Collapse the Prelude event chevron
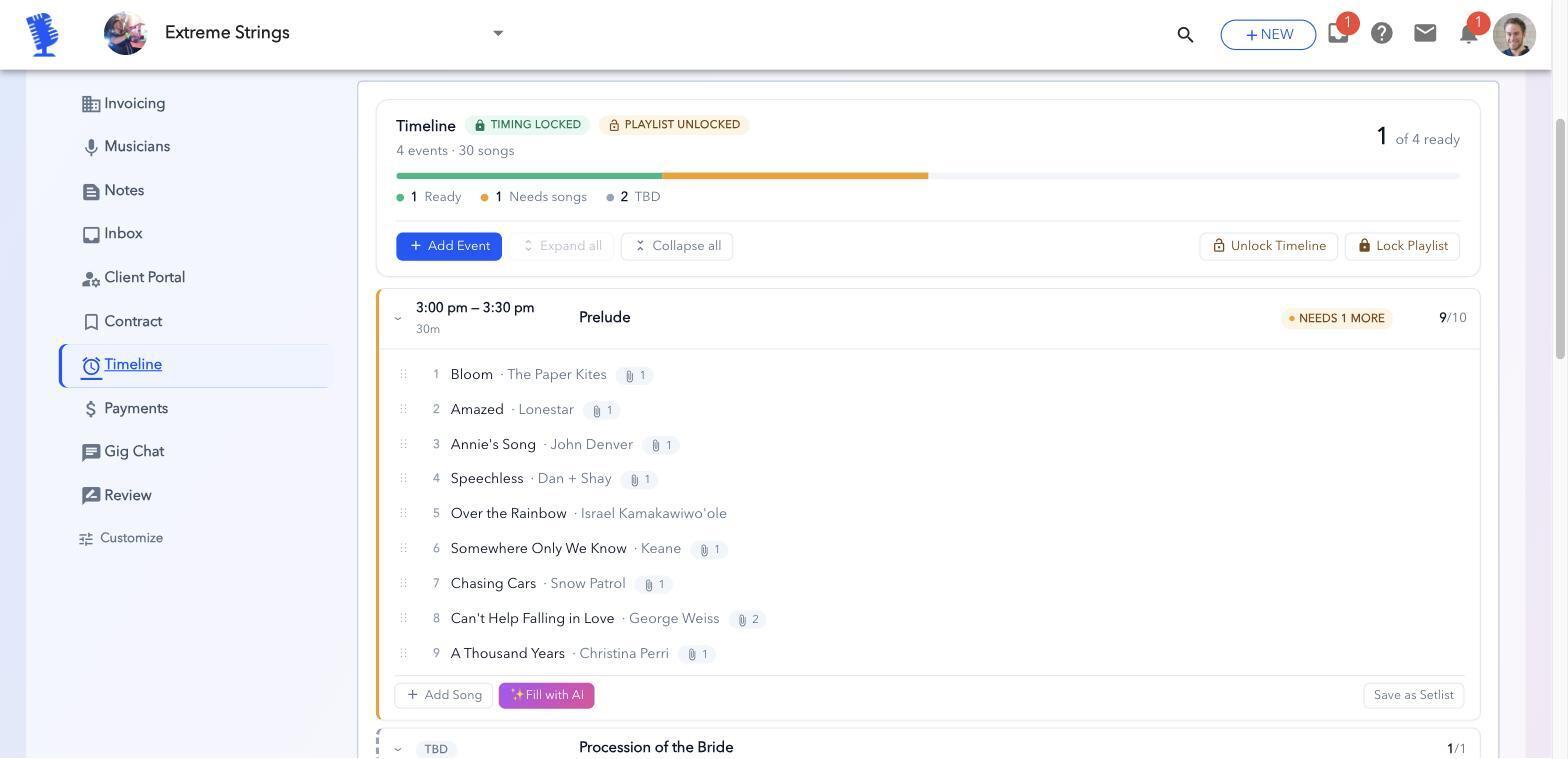Screen dimensions: 1568x759 [x=398, y=319]
